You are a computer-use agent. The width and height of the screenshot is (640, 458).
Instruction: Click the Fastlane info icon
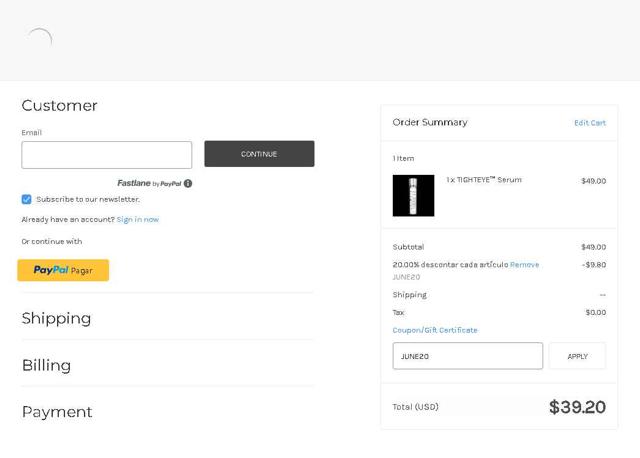coord(188,183)
